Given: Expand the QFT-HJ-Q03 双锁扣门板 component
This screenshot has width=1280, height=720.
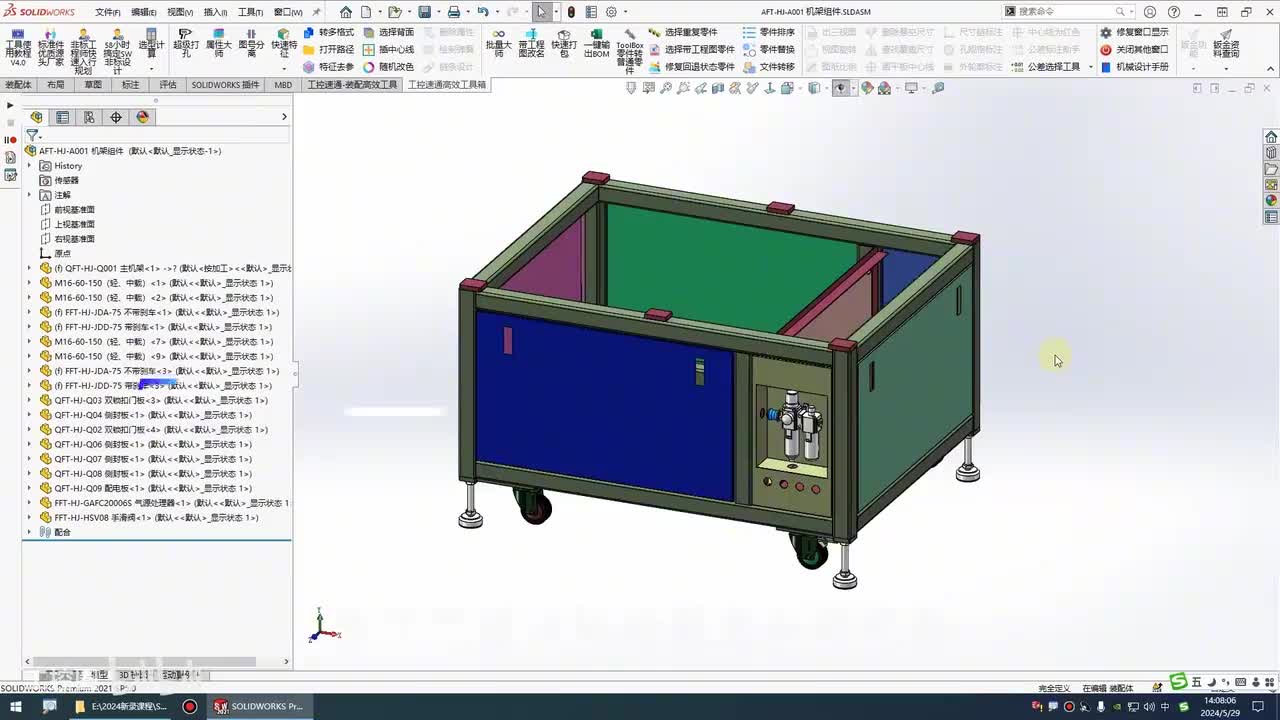Looking at the screenshot, I should click(30, 400).
